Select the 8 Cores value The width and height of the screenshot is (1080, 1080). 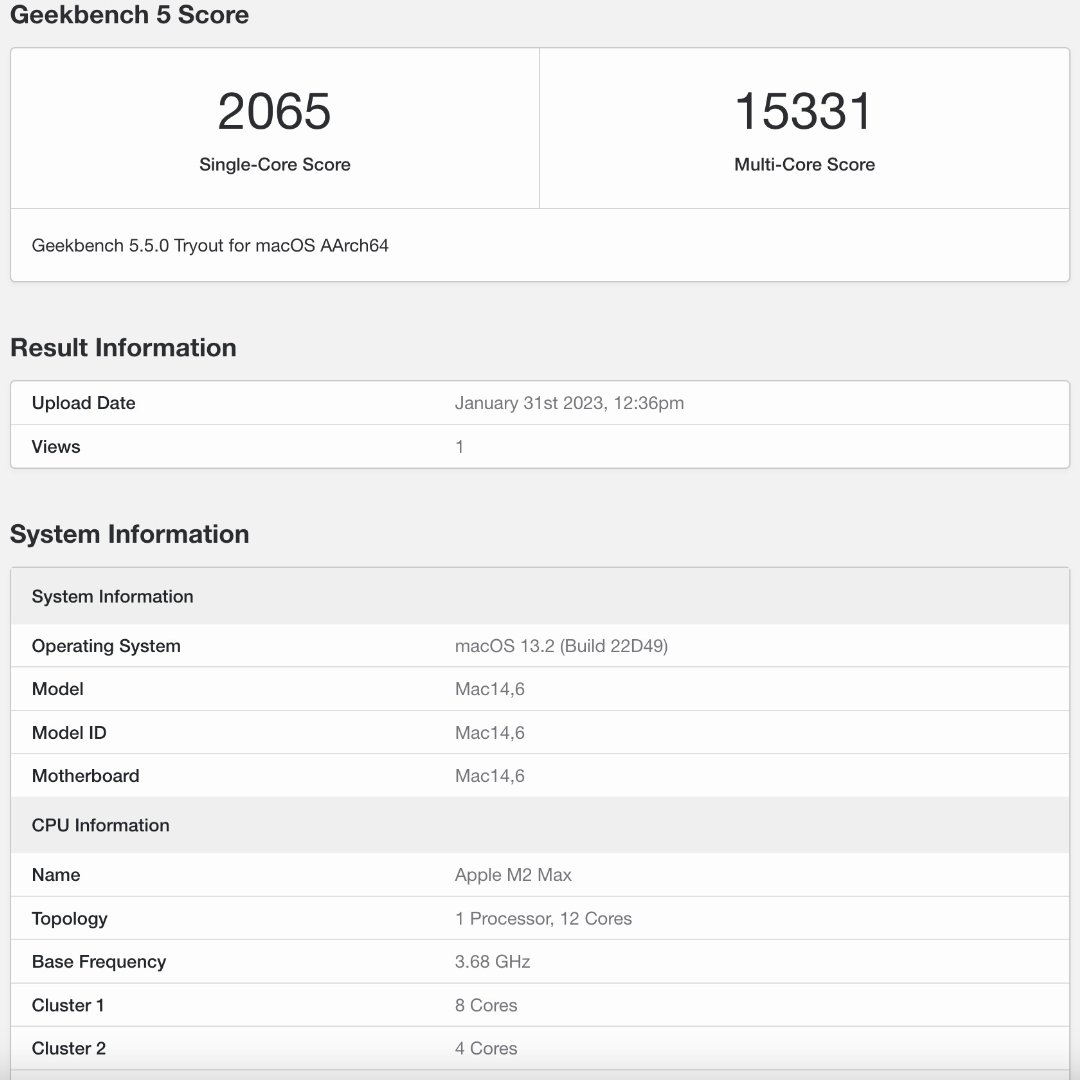486,1006
